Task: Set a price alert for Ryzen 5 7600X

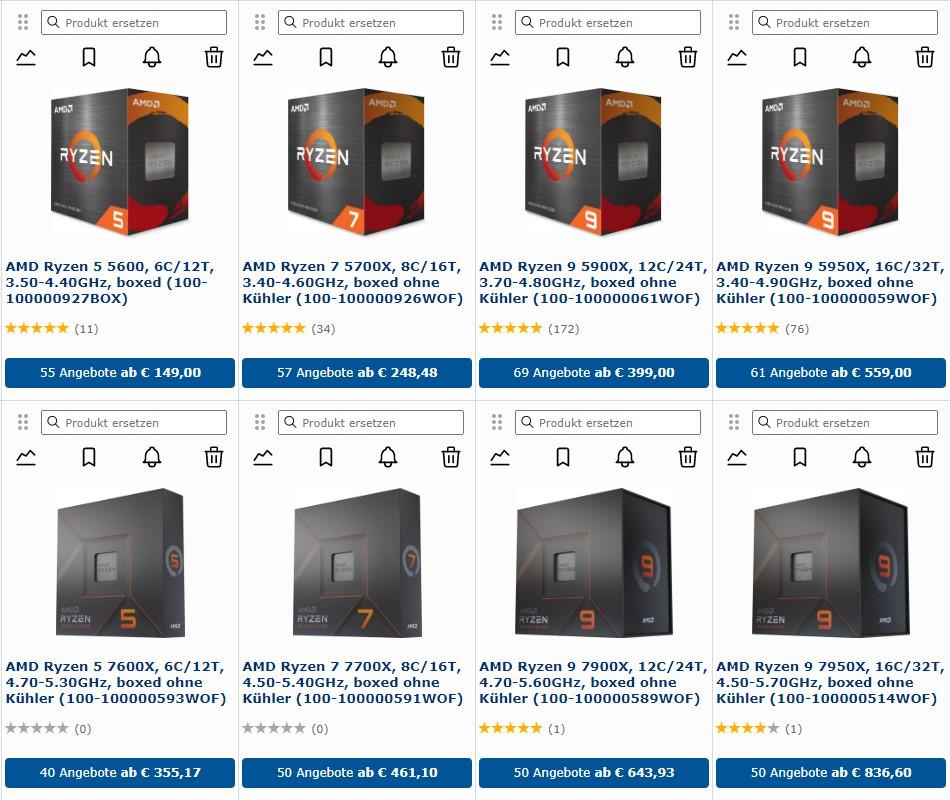Action: point(151,457)
